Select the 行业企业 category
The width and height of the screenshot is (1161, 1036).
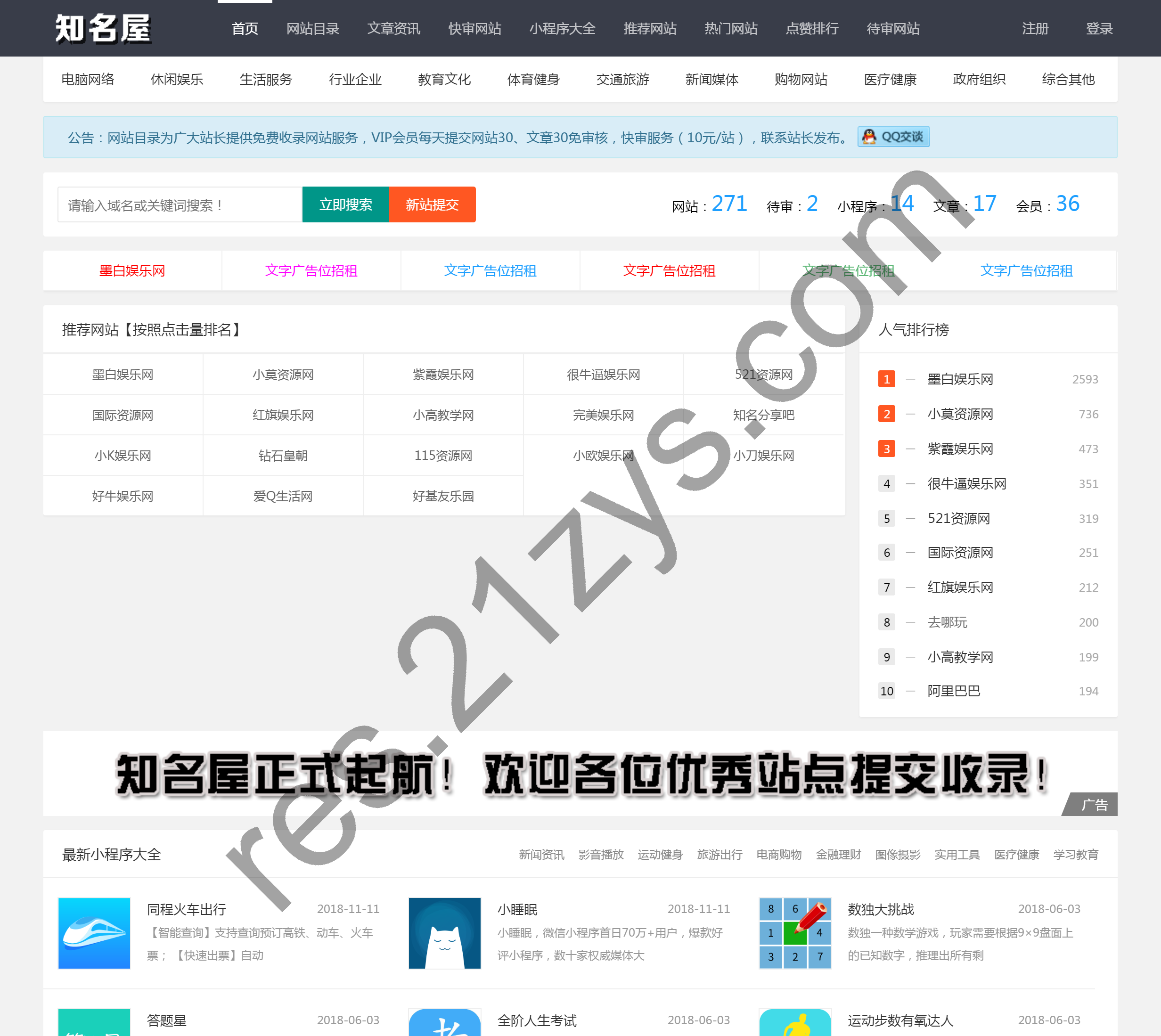point(355,79)
